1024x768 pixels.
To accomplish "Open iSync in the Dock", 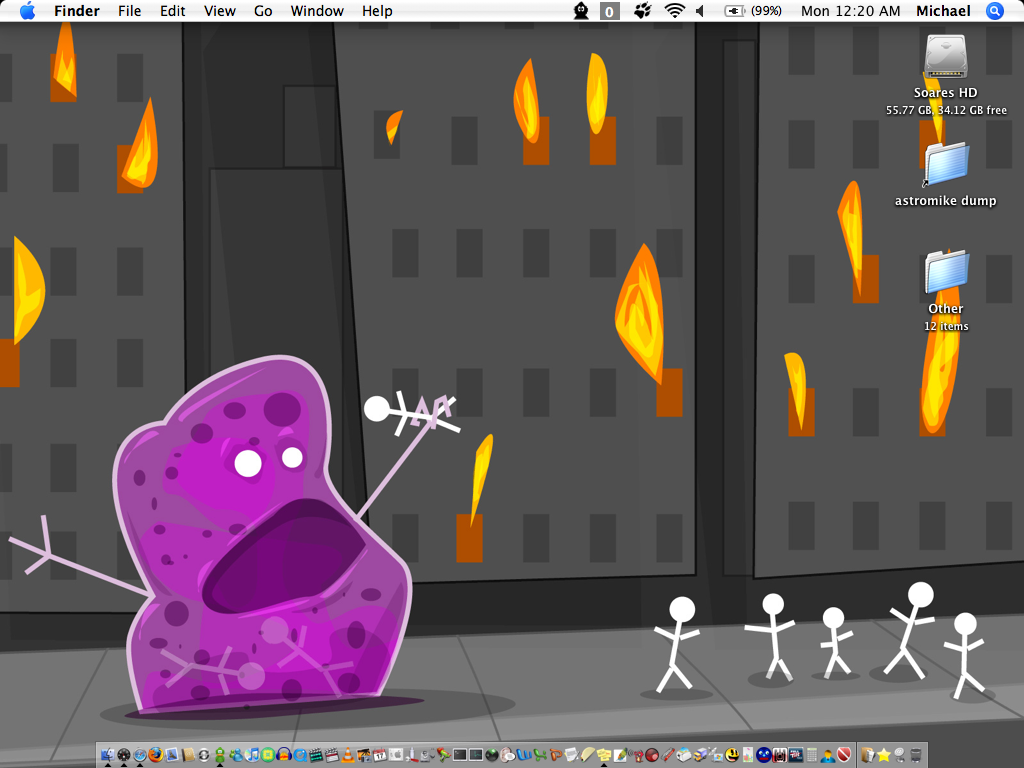I will tap(204, 755).
